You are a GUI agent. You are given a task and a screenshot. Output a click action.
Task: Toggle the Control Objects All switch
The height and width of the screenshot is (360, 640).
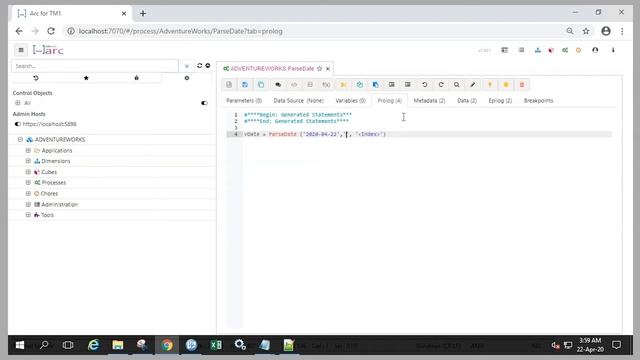204,103
